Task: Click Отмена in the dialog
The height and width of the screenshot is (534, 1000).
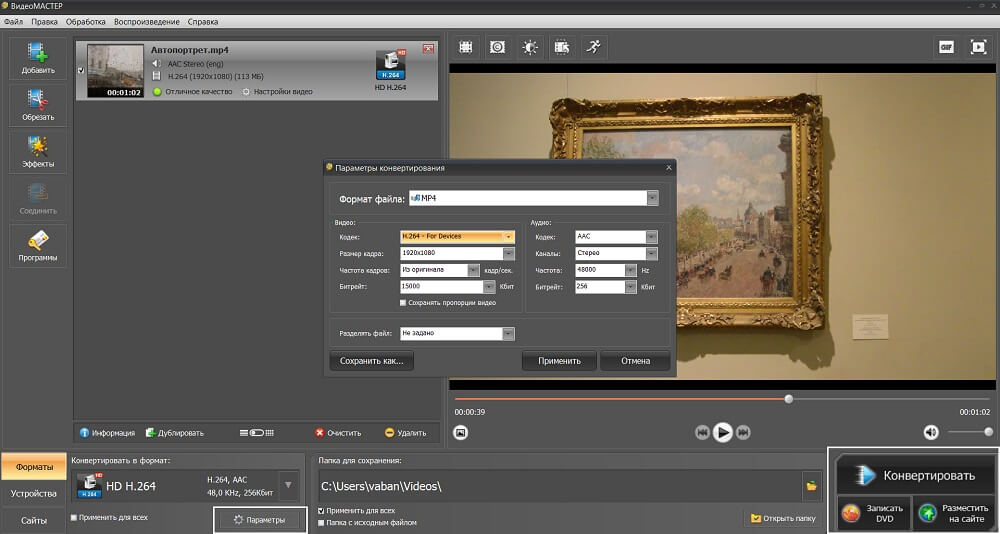Action: (635, 361)
